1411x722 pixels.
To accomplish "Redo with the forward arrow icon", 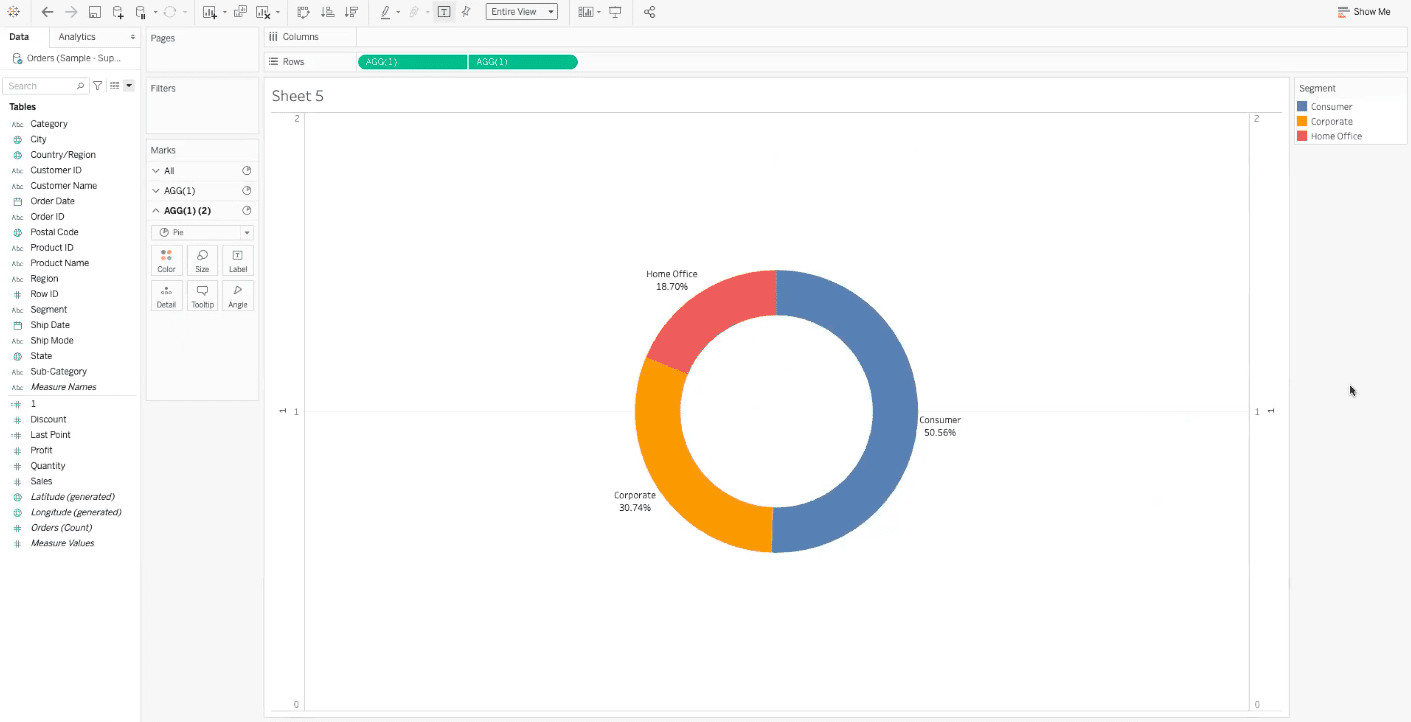I will click(71, 12).
